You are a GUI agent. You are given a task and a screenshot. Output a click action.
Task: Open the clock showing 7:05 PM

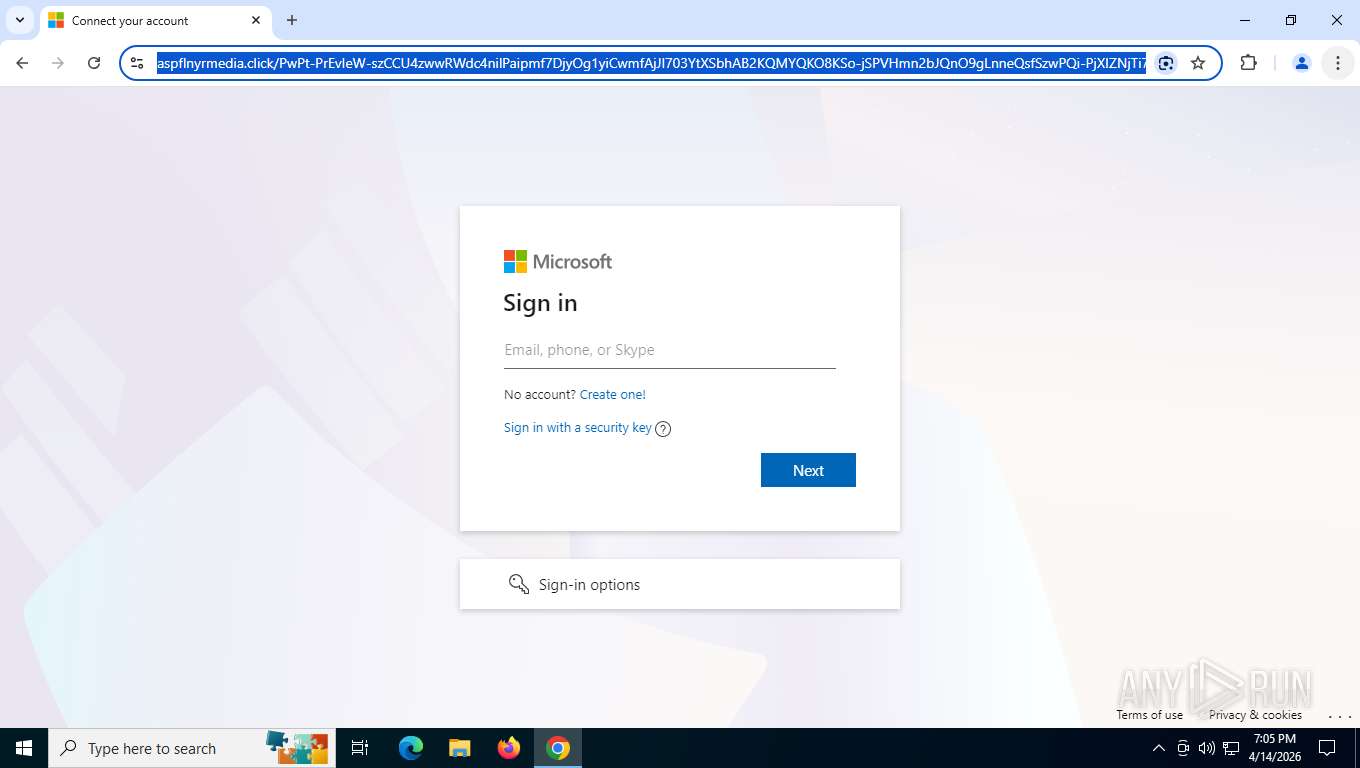[1274, 748]
